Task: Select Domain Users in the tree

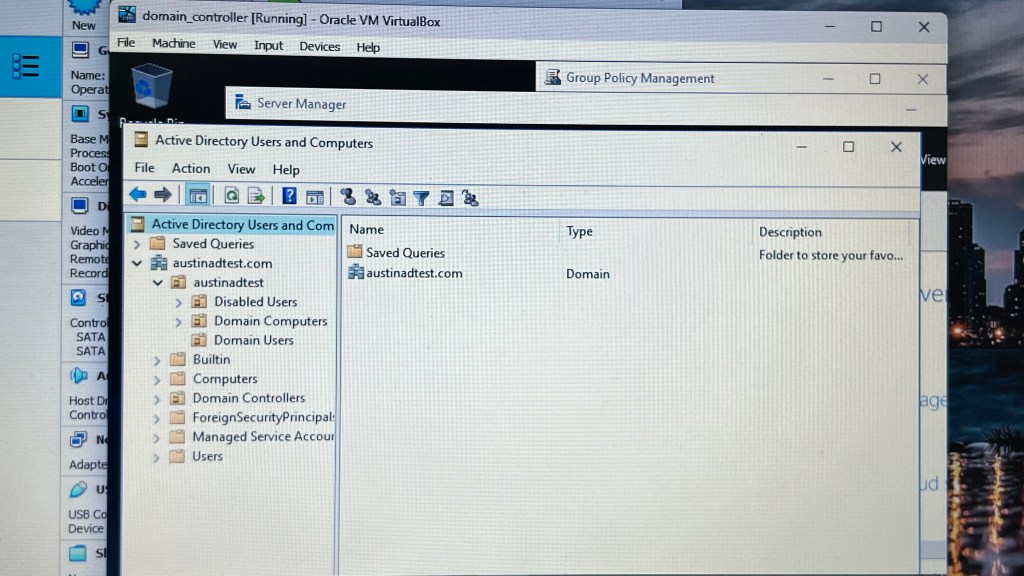Action: (253, 340)
